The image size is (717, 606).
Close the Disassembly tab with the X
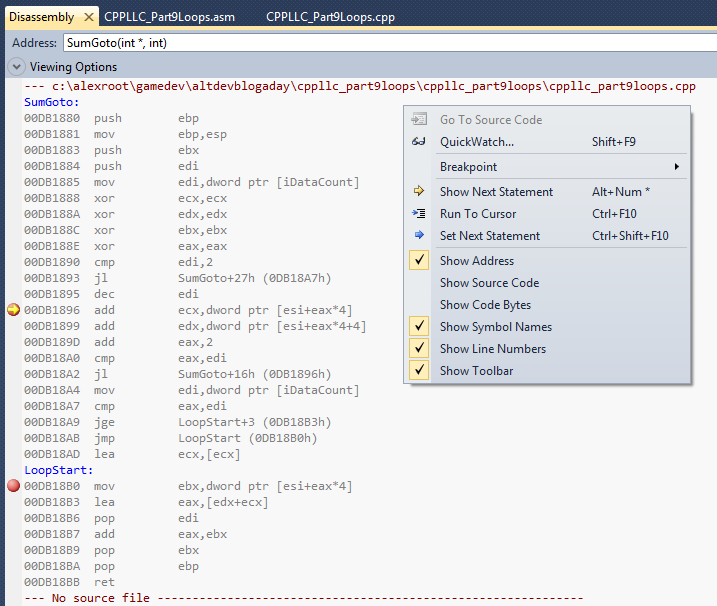[88, 17]
